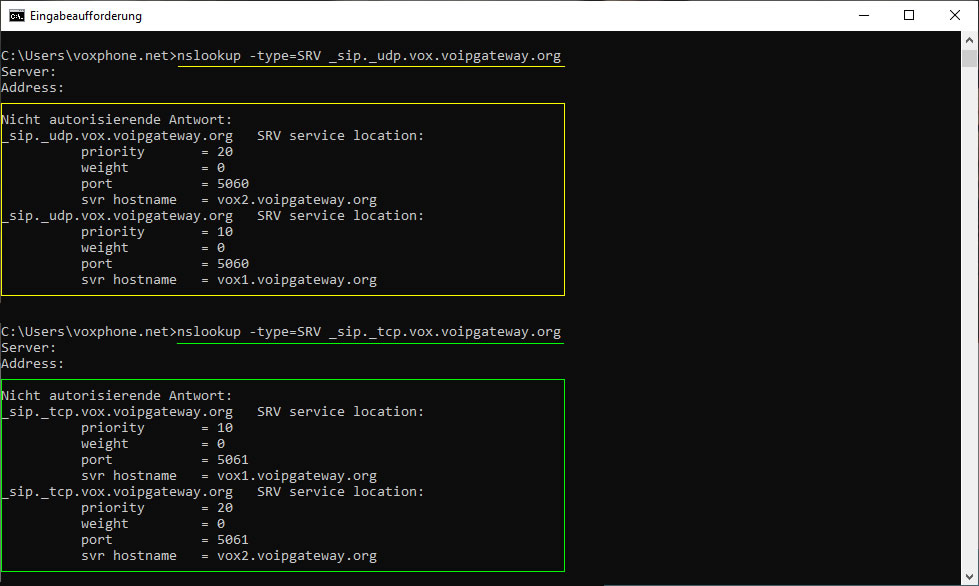
Task: Click the Eingabeaufforderung title text
Action: tap(86, 16)
